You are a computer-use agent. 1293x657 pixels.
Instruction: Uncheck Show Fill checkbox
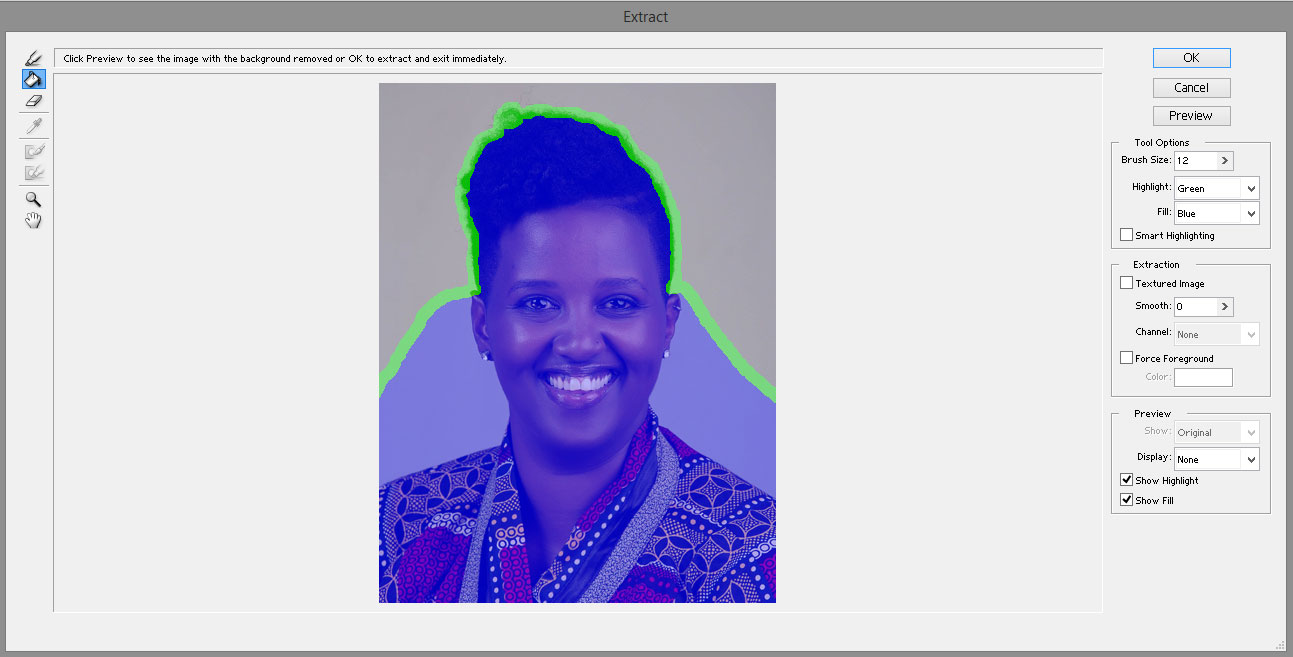(1127, 500)
